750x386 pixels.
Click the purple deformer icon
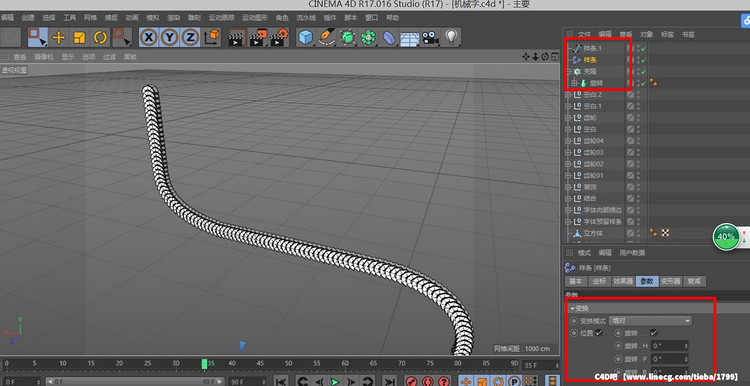[389, 37]
